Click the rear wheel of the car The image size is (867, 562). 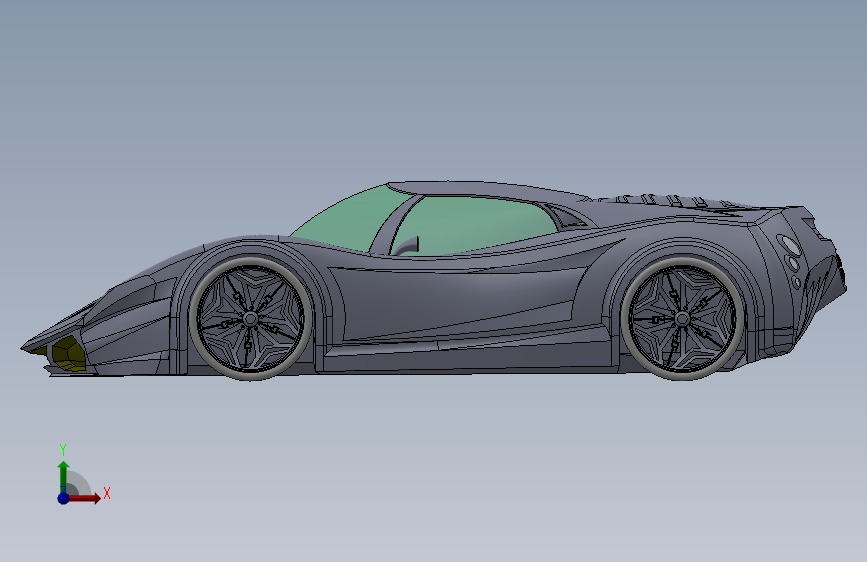[682, 319]
